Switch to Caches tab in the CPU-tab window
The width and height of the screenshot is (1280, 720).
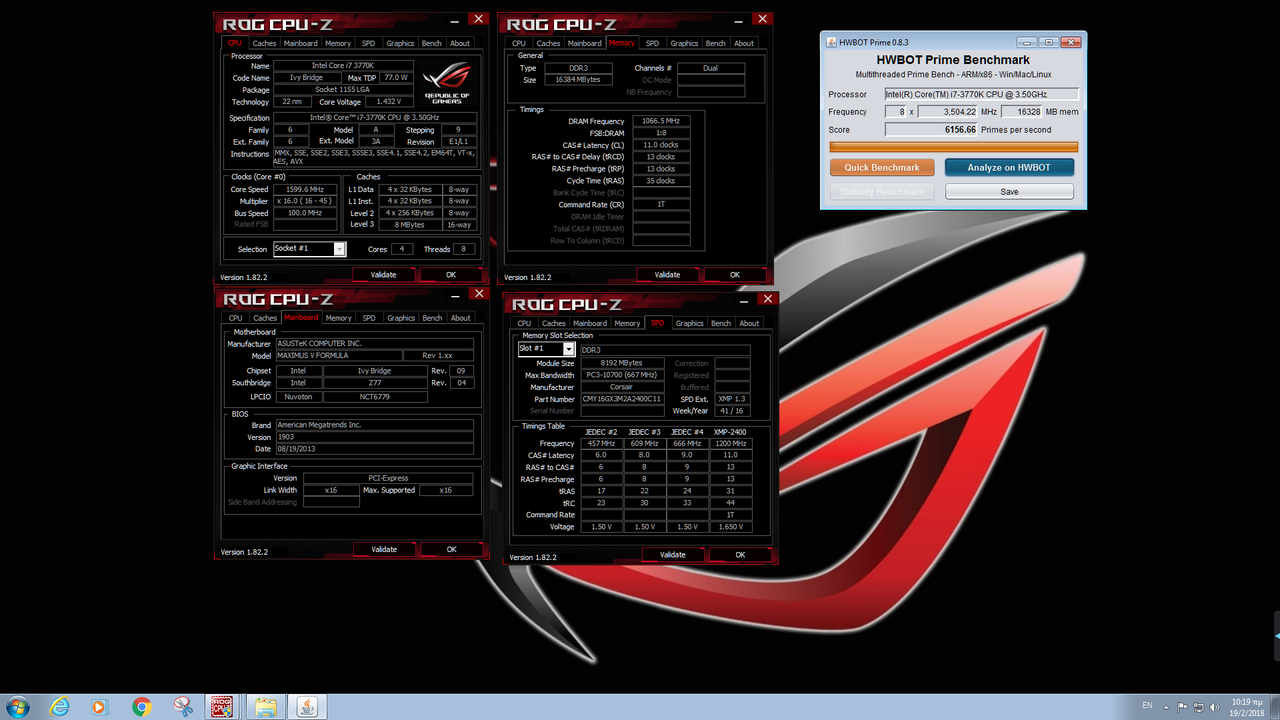pos(264,43)
